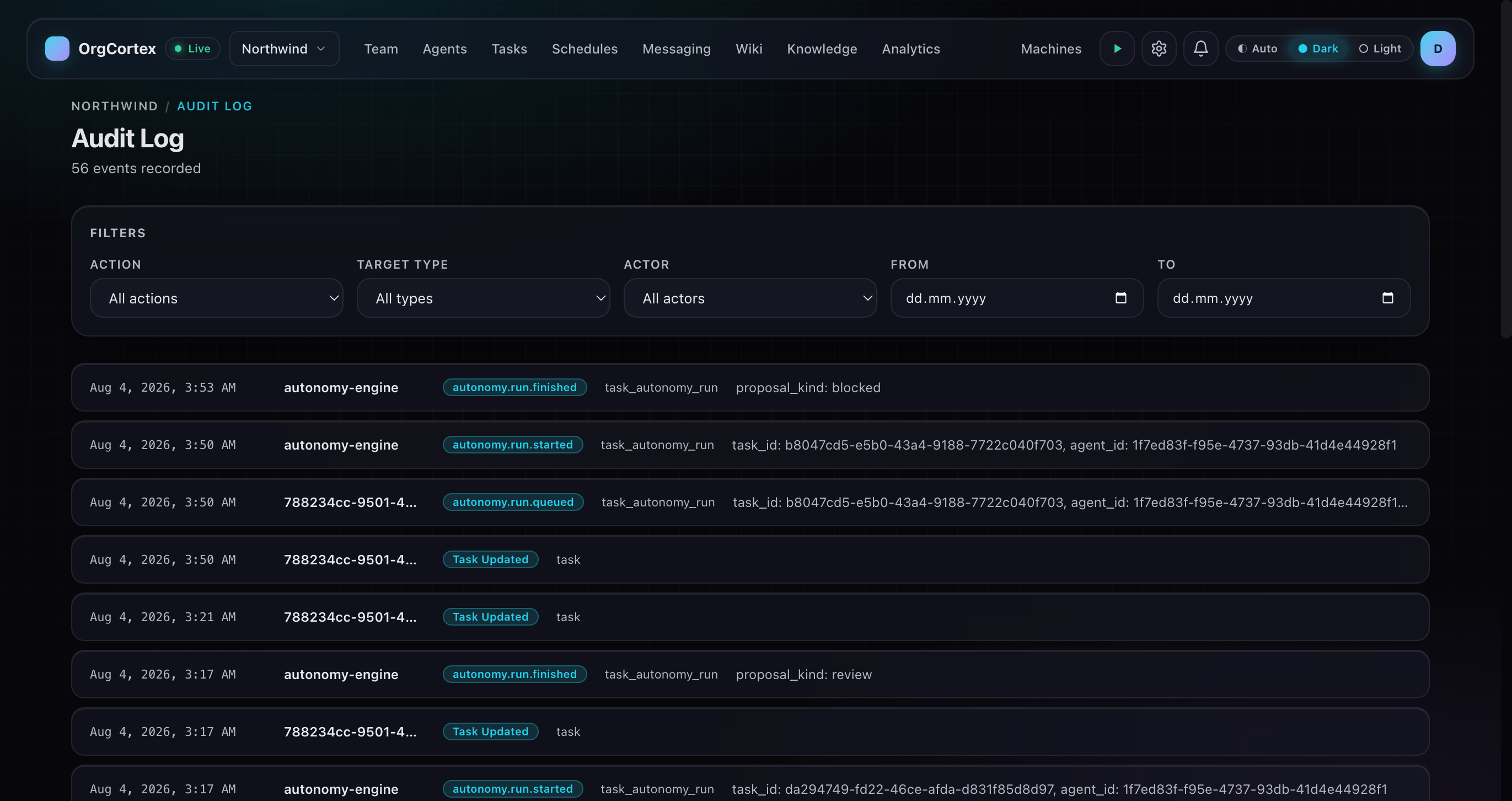This screenshot has height=801, width=1512.
Task: Open the Wiki section
Action: [x=749, y=49]
